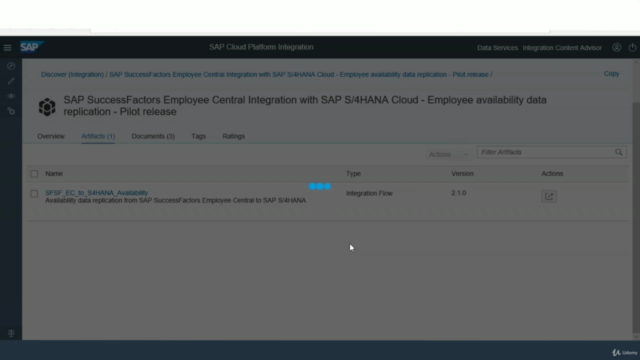Image resolution: width=640 pixels, height=360 pixels.
Task: Click the Type column header
Action: pos(353,173)
